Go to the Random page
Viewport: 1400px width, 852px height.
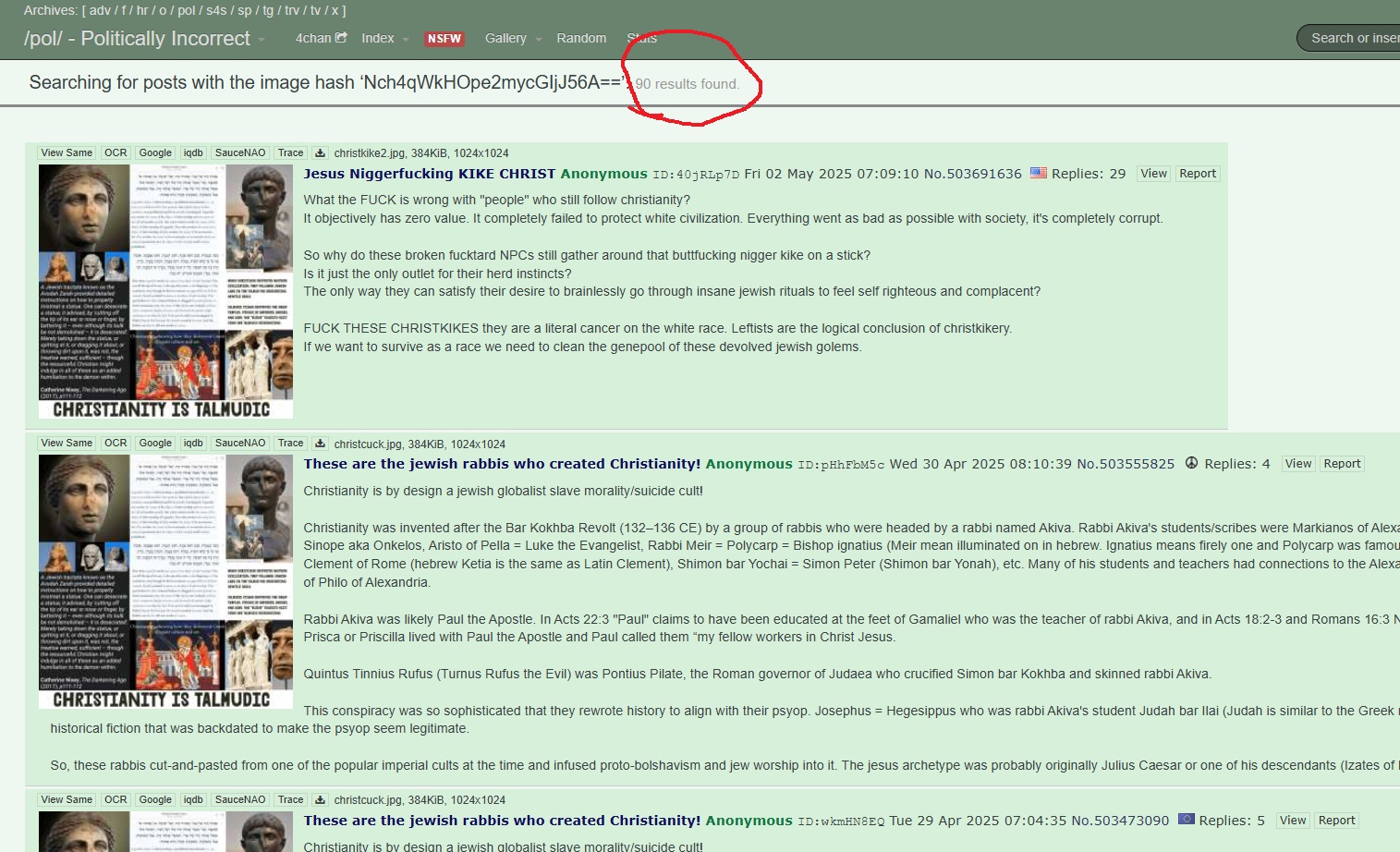coord(581,38)
